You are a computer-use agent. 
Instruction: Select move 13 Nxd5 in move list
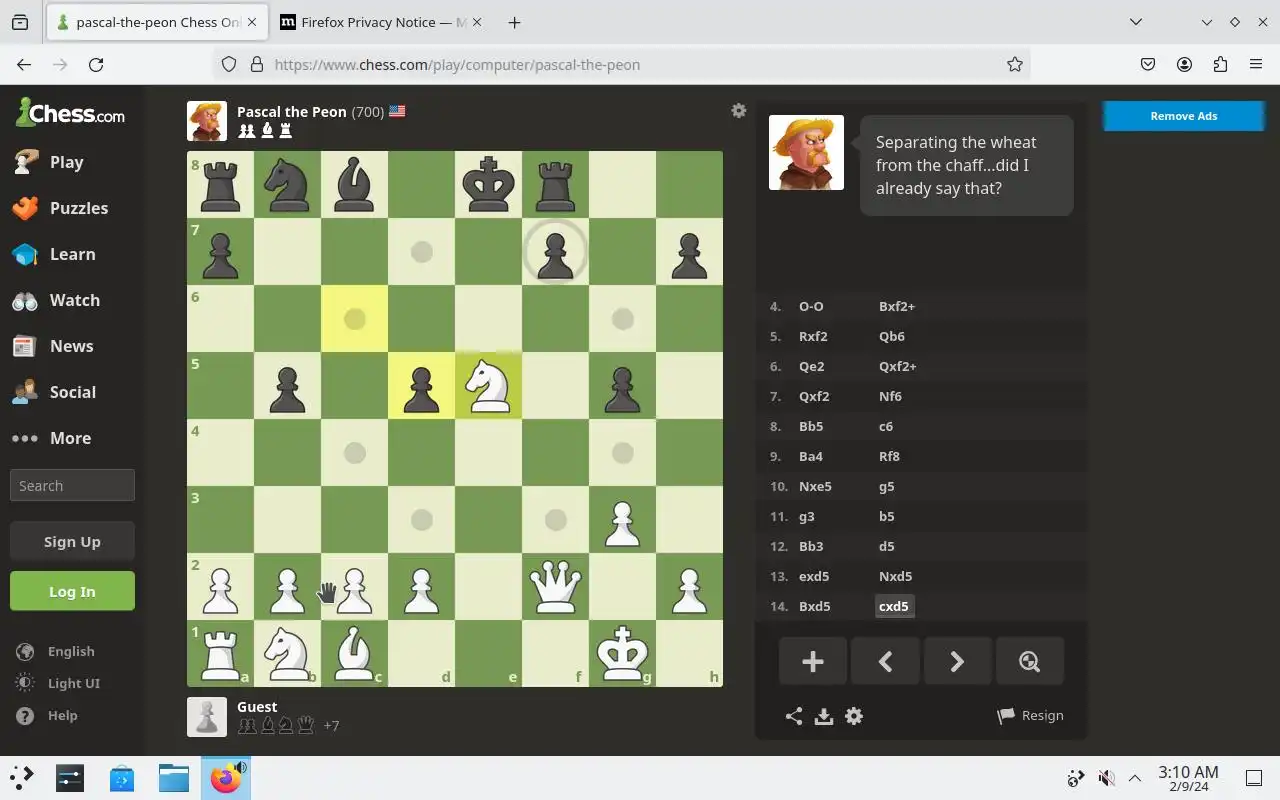click(x=895, y=576)
